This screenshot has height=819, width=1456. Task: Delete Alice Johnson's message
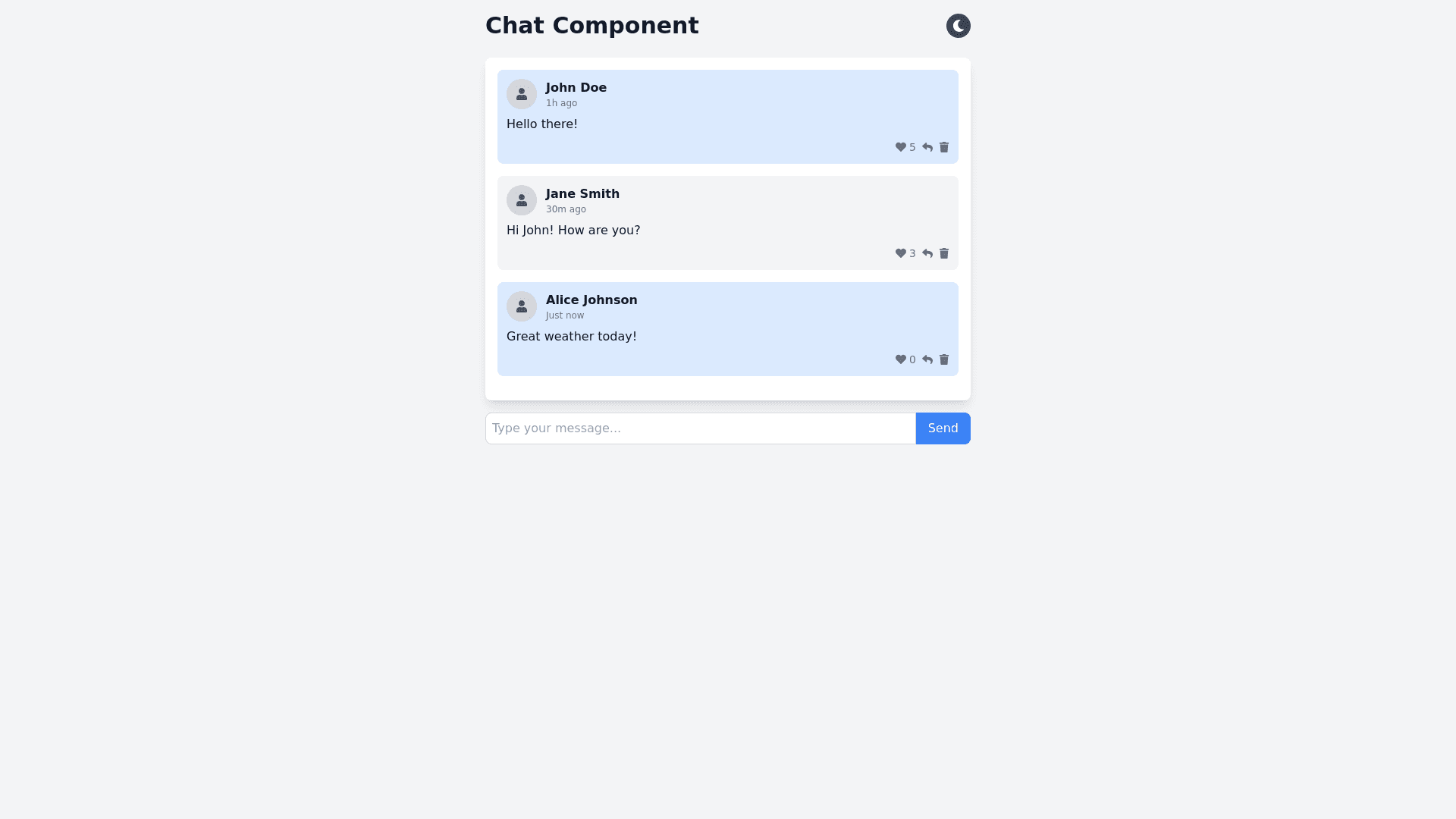click(944, 359)
